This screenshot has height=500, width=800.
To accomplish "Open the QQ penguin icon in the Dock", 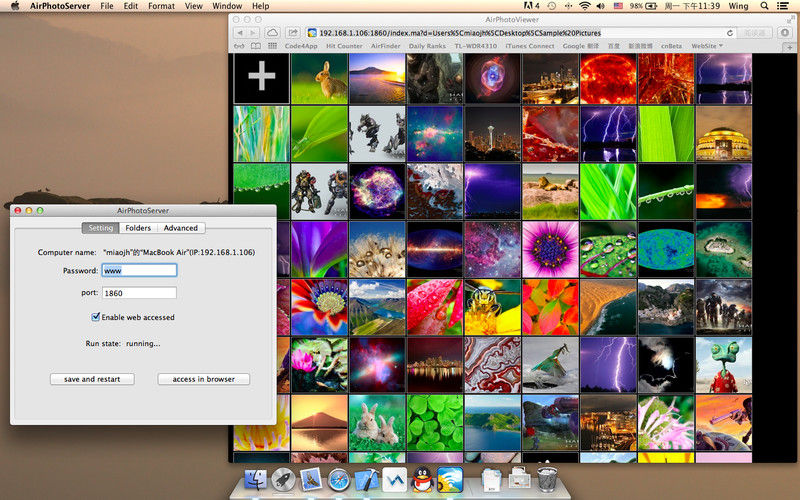I will [422, 479].
